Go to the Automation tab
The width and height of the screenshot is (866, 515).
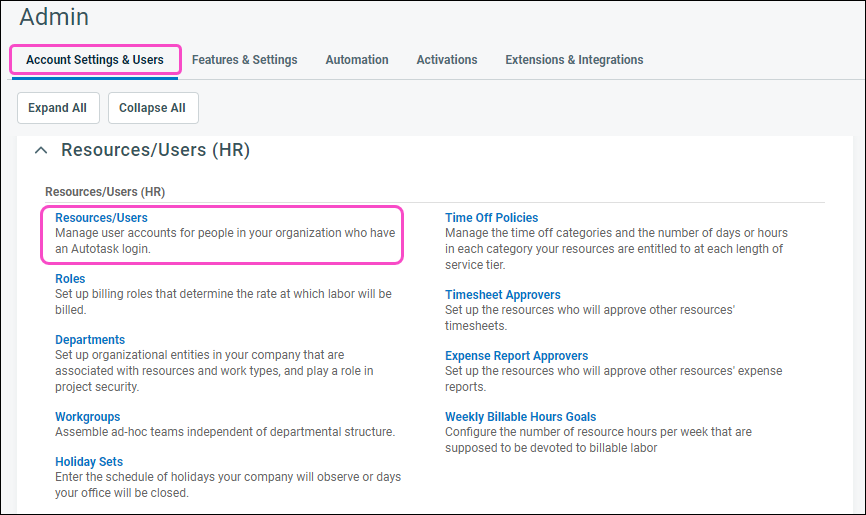357,60
